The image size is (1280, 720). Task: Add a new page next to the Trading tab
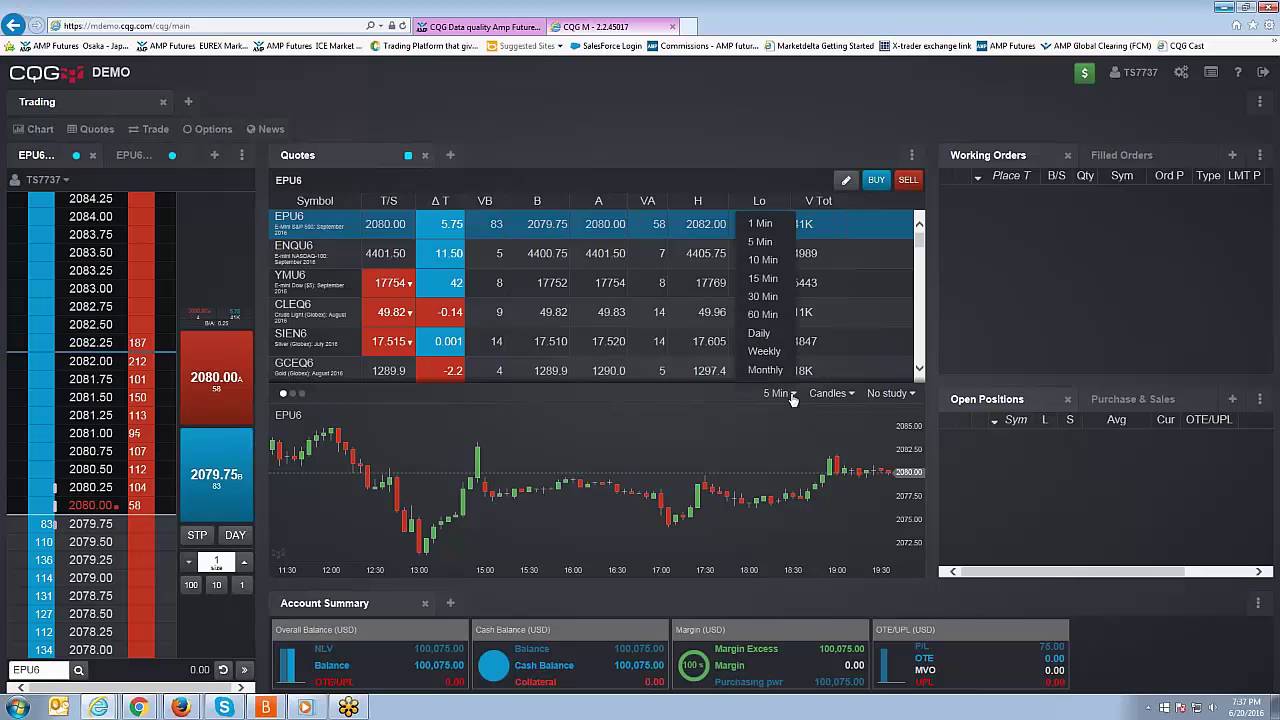point(188,101)
